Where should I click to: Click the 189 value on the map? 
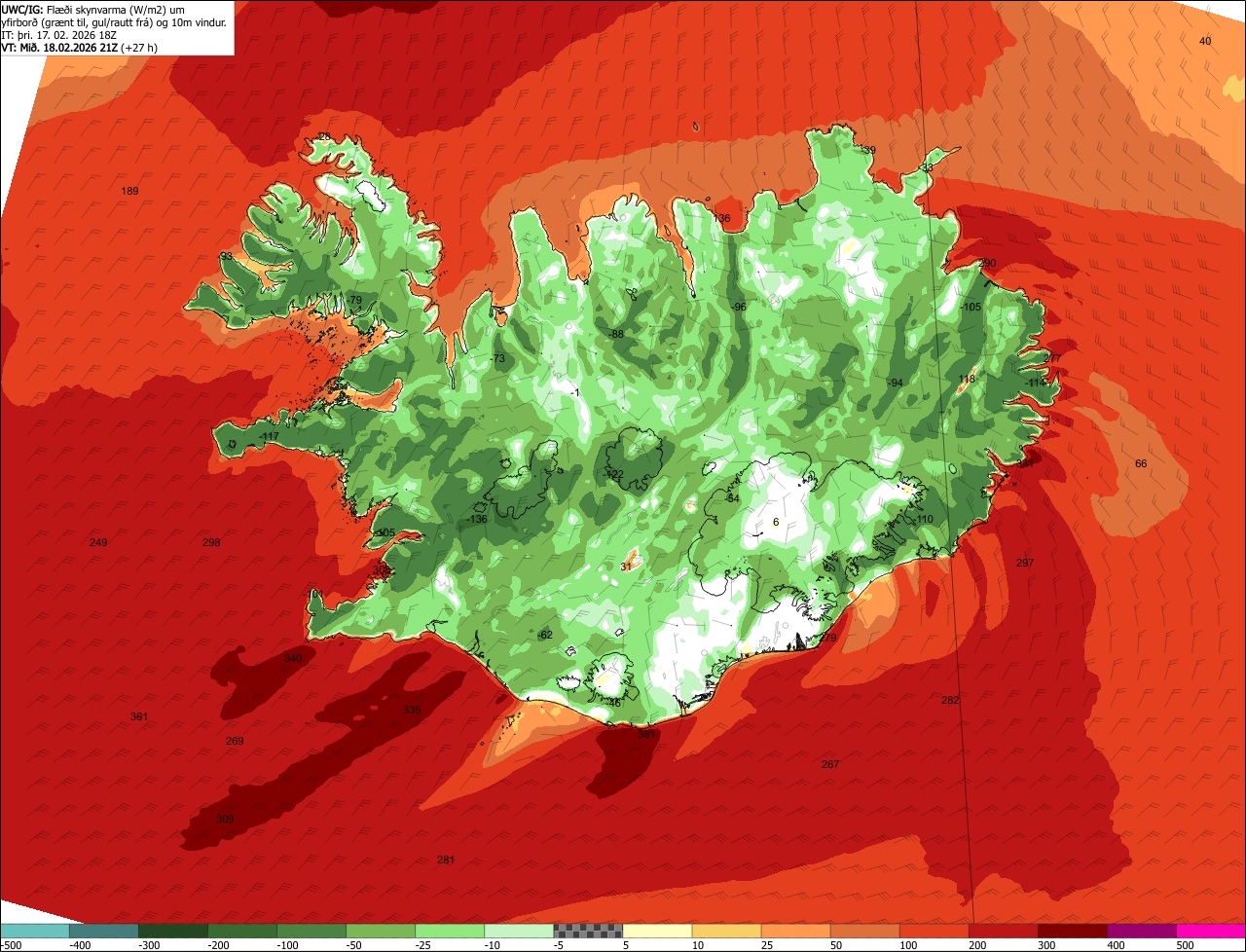[129, 191]
